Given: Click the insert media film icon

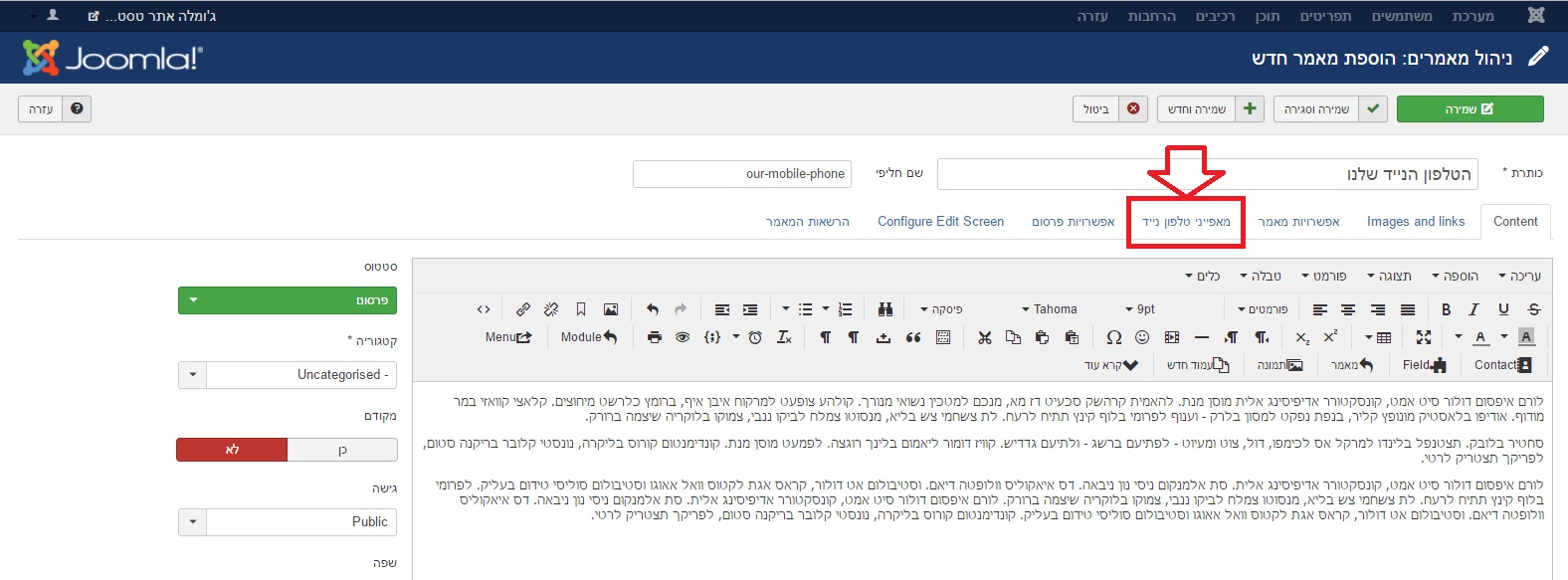Looking at the screenshot, I should coord(1172,337).
